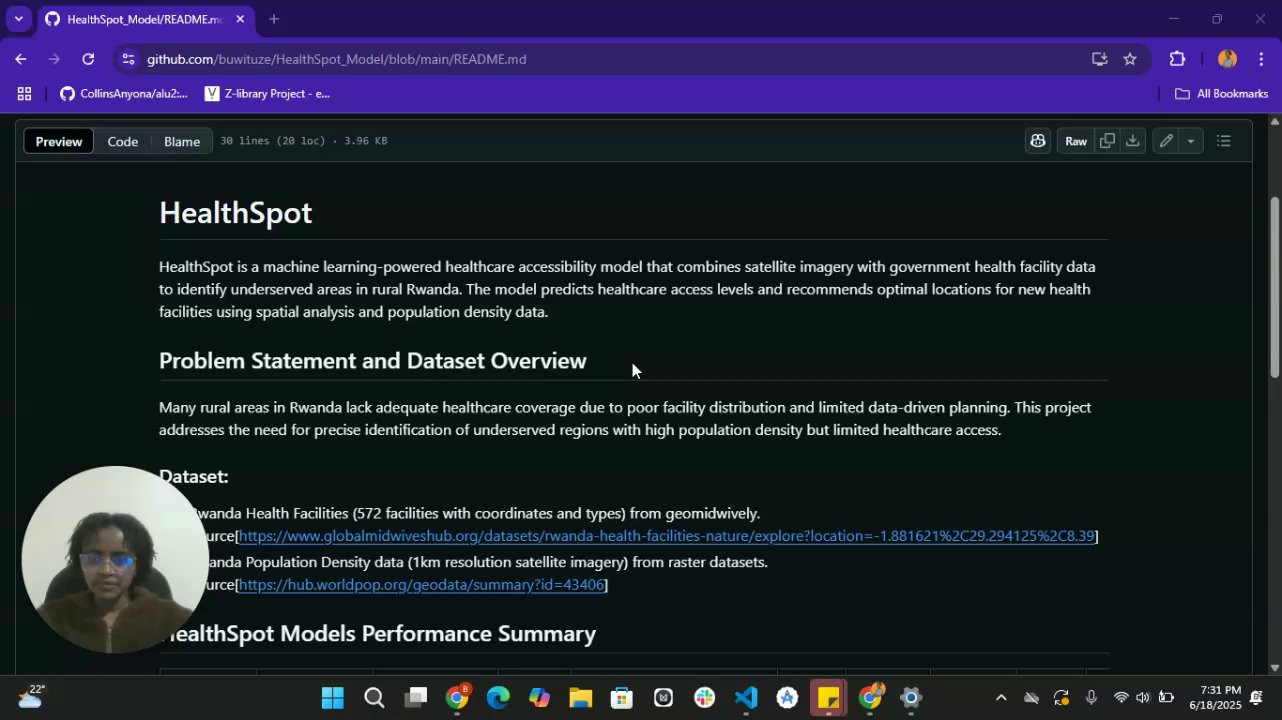Close the HealthSpot_Model README browser tab
The image size is (1282, 720).
[x=240, y=19]
